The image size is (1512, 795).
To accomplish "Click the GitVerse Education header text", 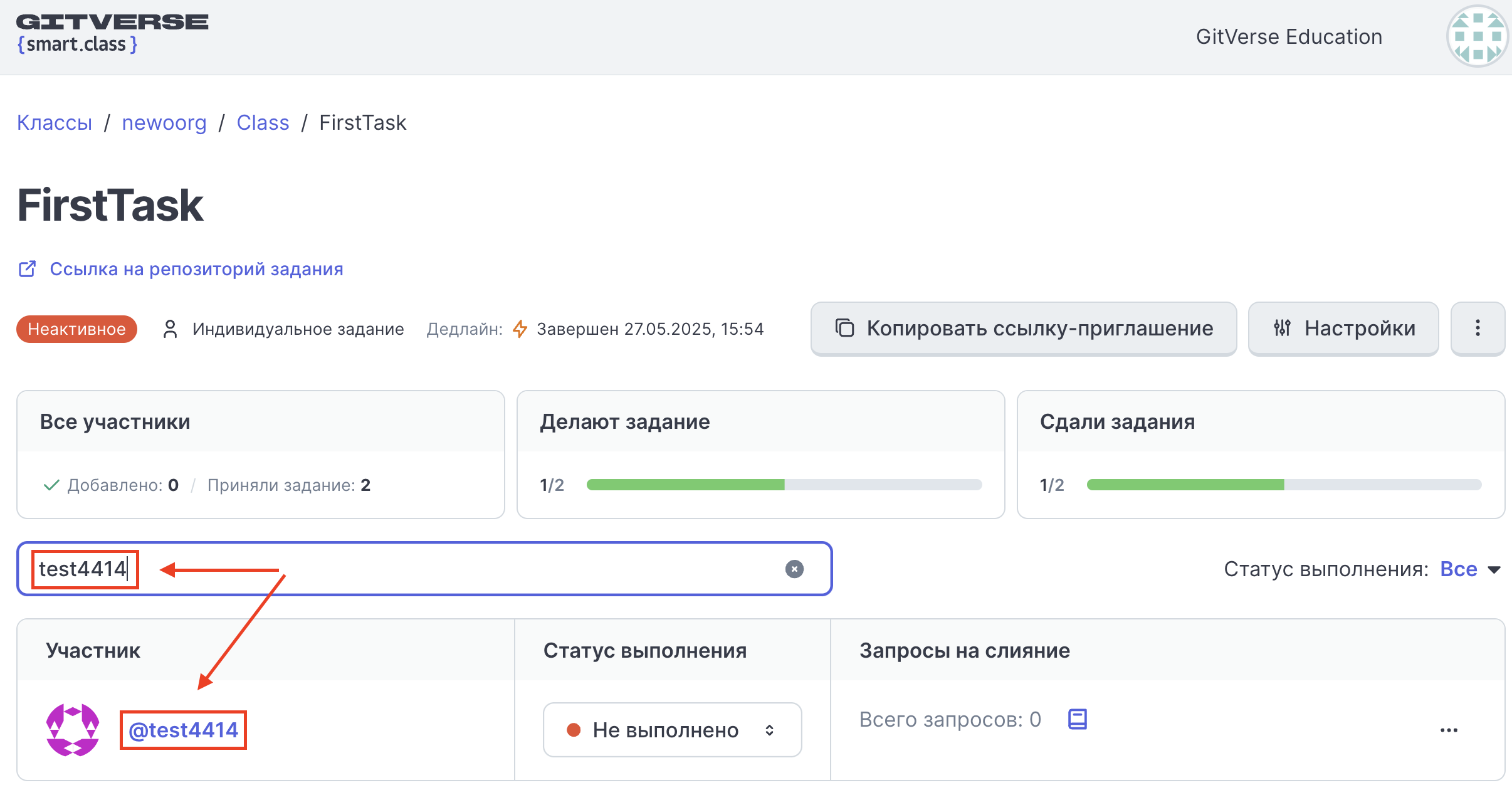I will [1289, 36].
